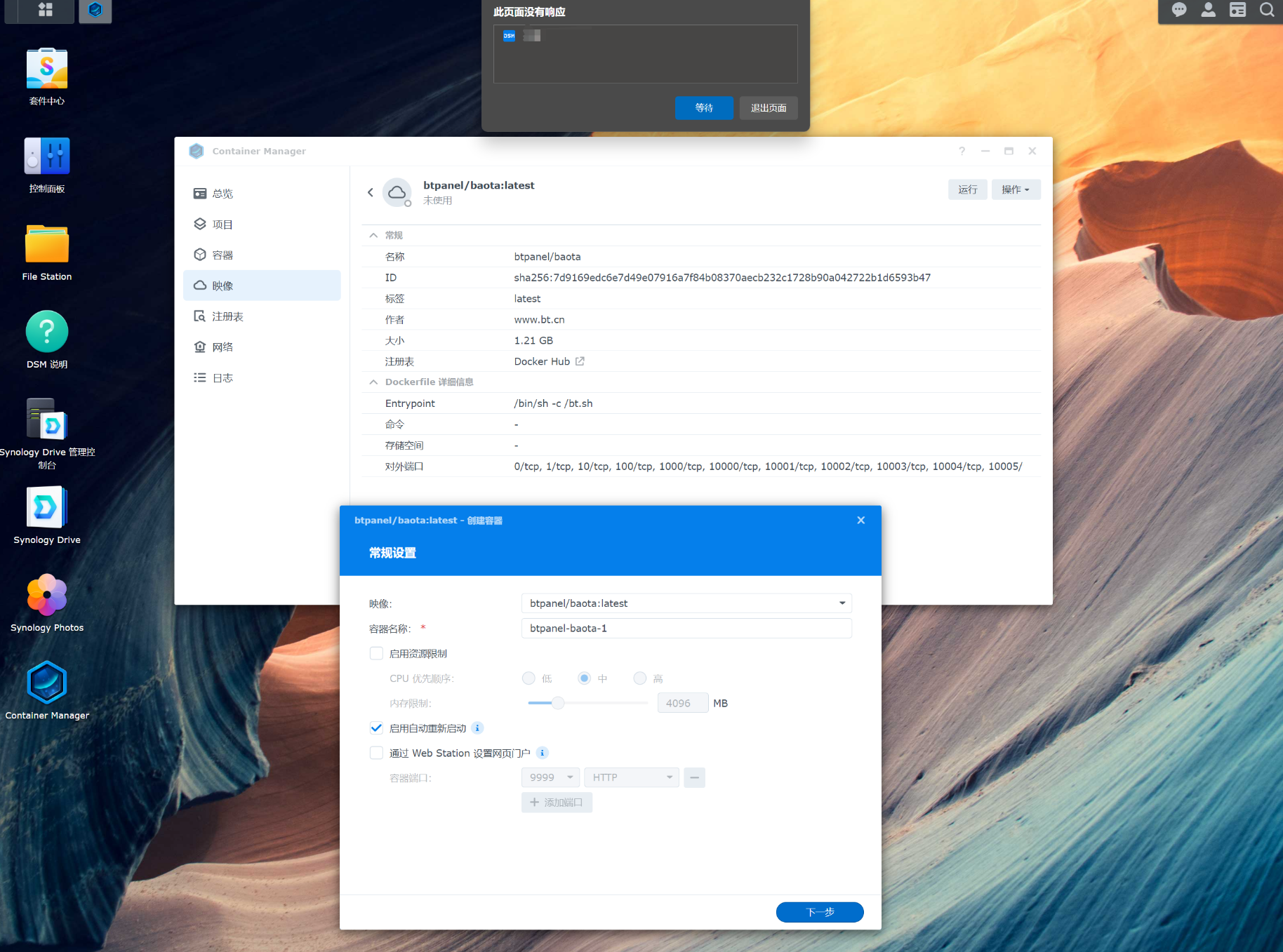The width and height of the screenshot is (1283, 952).
Task: Click the memory limit 4096 field
Action: [x=682, y=703]
